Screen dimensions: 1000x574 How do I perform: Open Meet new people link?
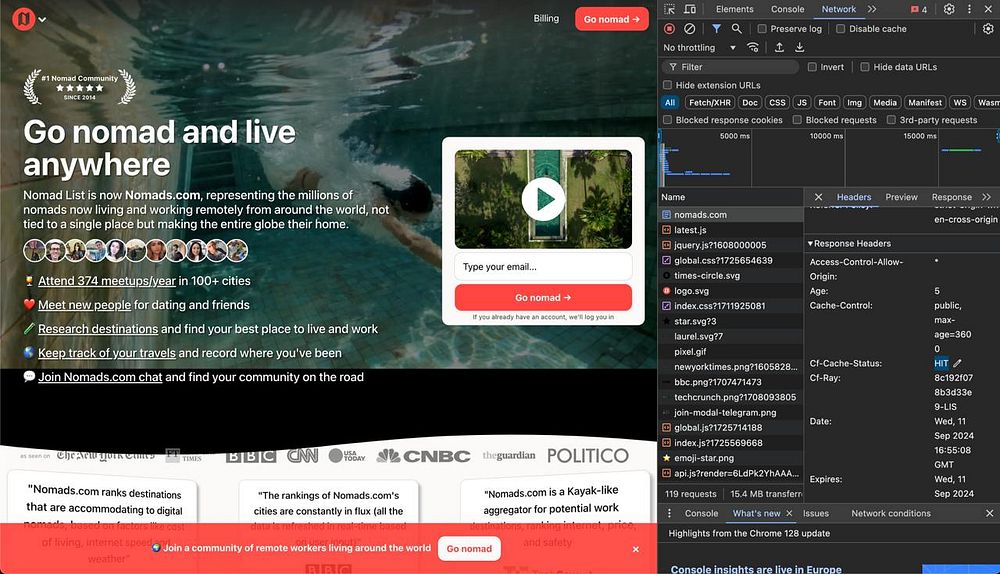[84, 305]
